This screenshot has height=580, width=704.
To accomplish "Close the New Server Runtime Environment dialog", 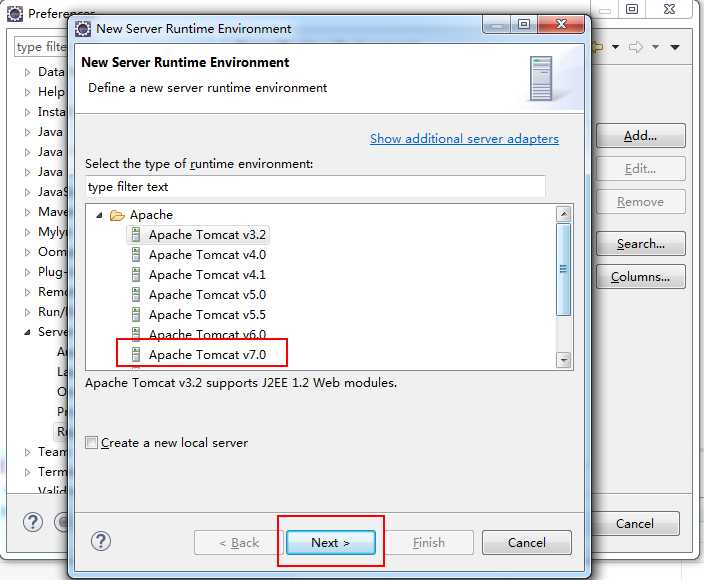I will click(x=561, y=24).
